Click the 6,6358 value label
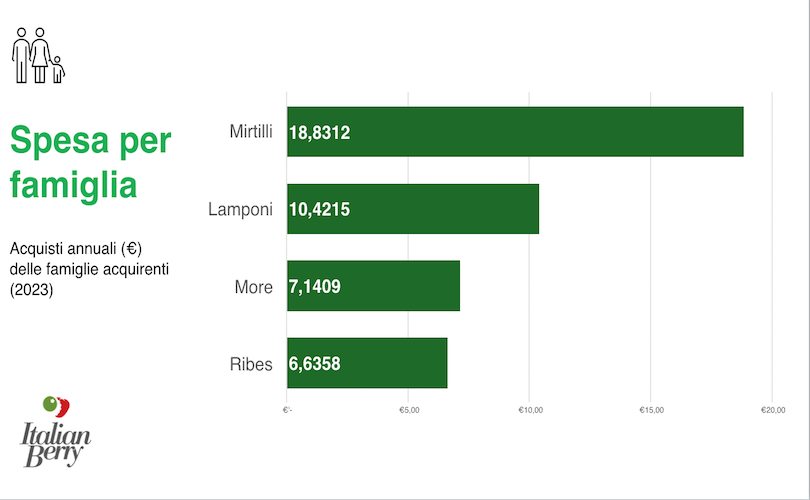This screenshot has width=810, height=500. click(x=315, y=364)
